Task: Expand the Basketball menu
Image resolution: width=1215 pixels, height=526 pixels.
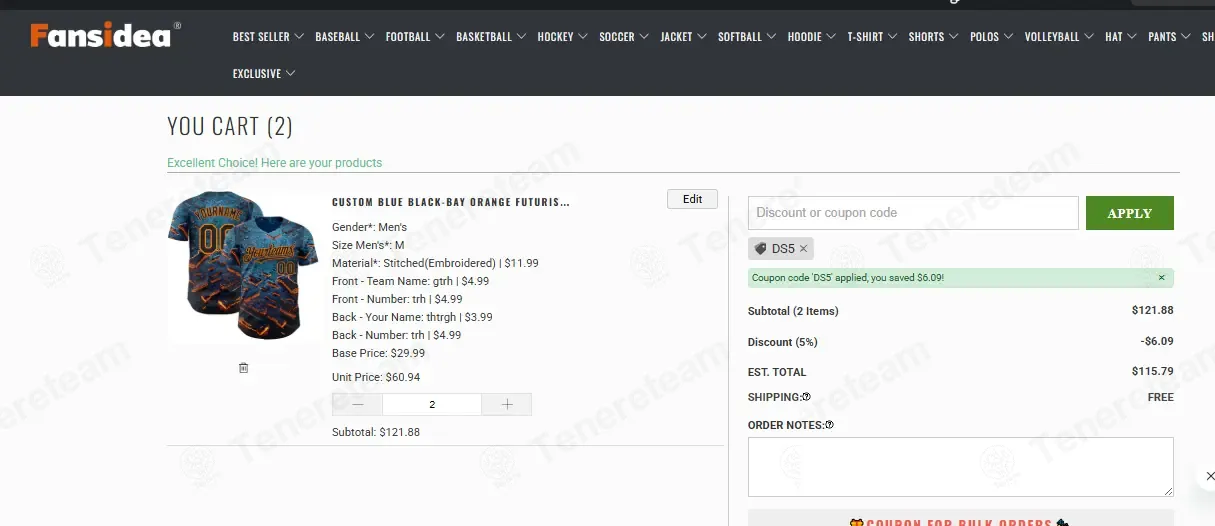Action: tap(490, 37)
